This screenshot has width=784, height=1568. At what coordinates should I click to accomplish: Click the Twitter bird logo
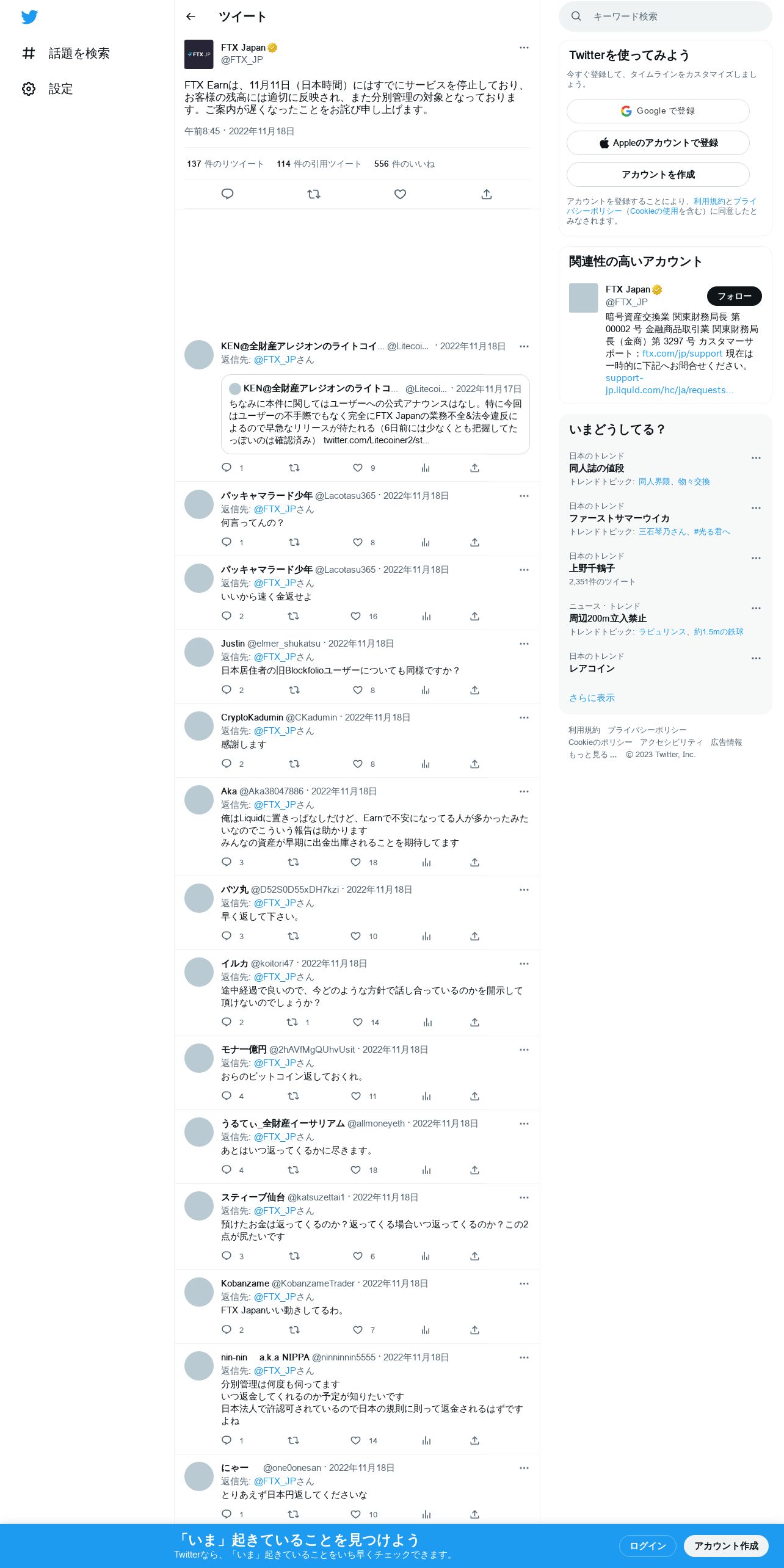[29, 17]
